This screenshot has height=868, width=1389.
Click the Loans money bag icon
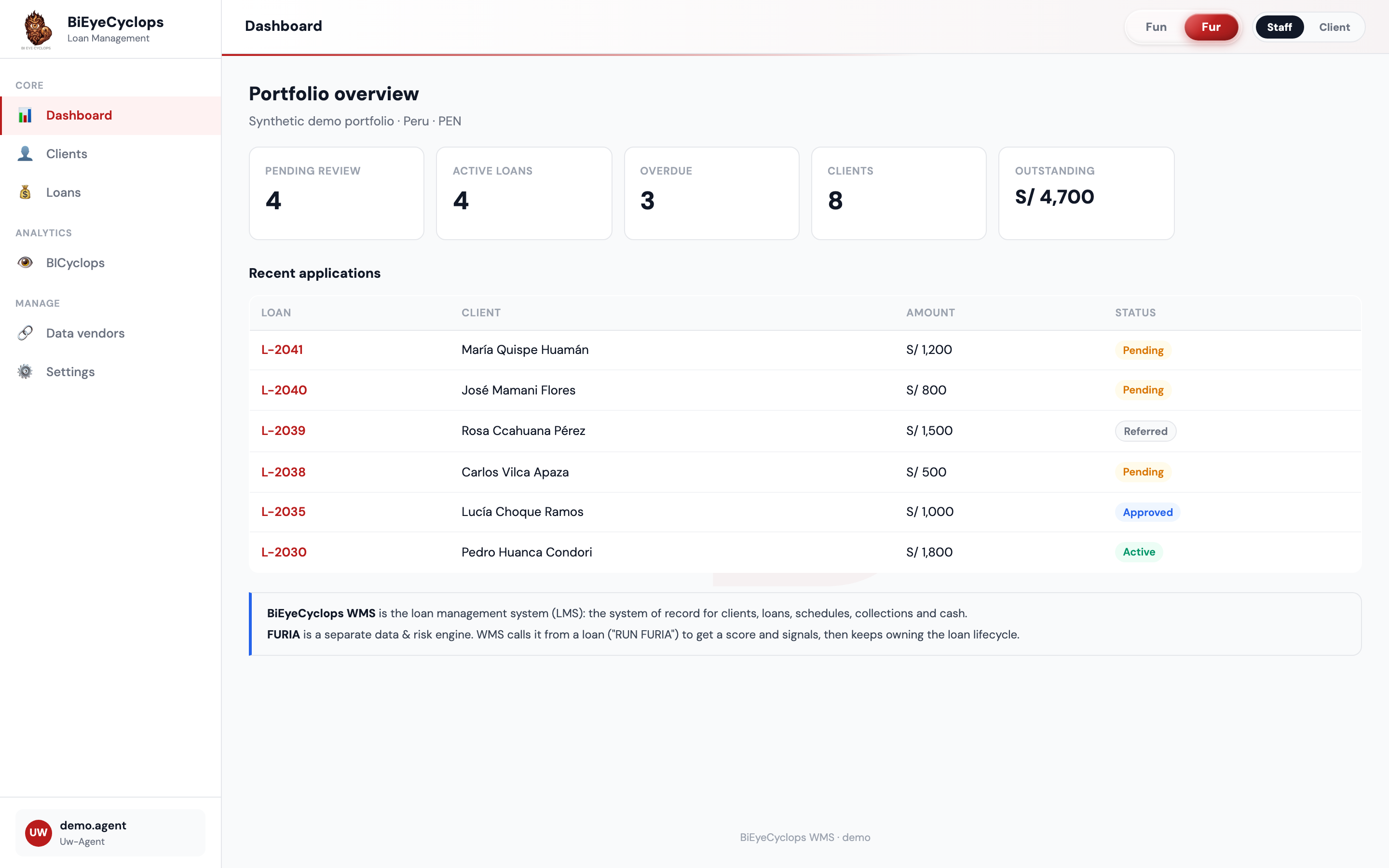(x=25, y=192)
